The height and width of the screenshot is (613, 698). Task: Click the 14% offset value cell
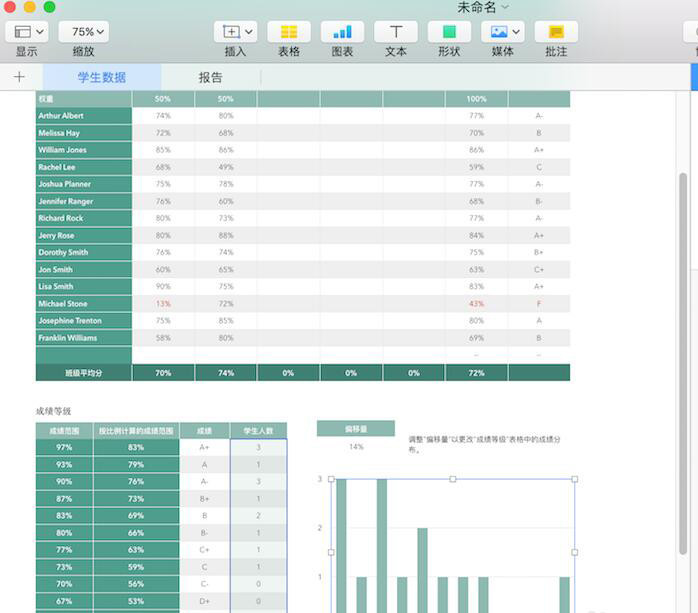(x=356, y=447)
